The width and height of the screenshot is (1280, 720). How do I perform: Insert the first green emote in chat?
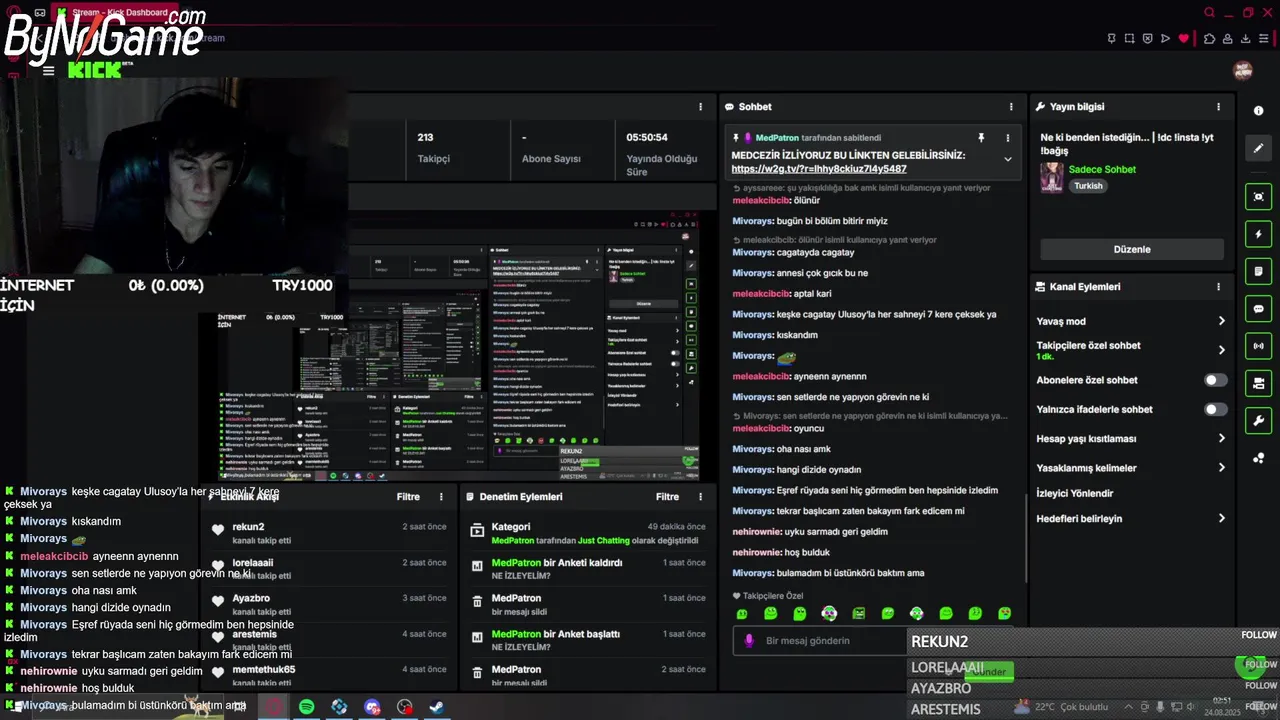pyautogui.click(x=741, y=613)
